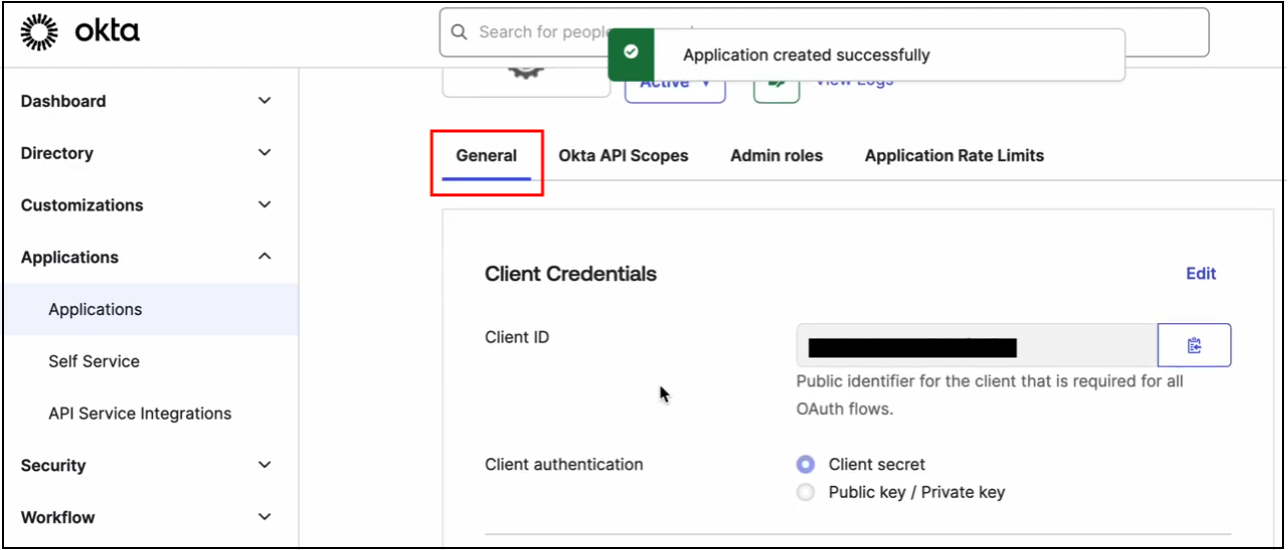Click the Customizations sidebar label

(82, 205)
